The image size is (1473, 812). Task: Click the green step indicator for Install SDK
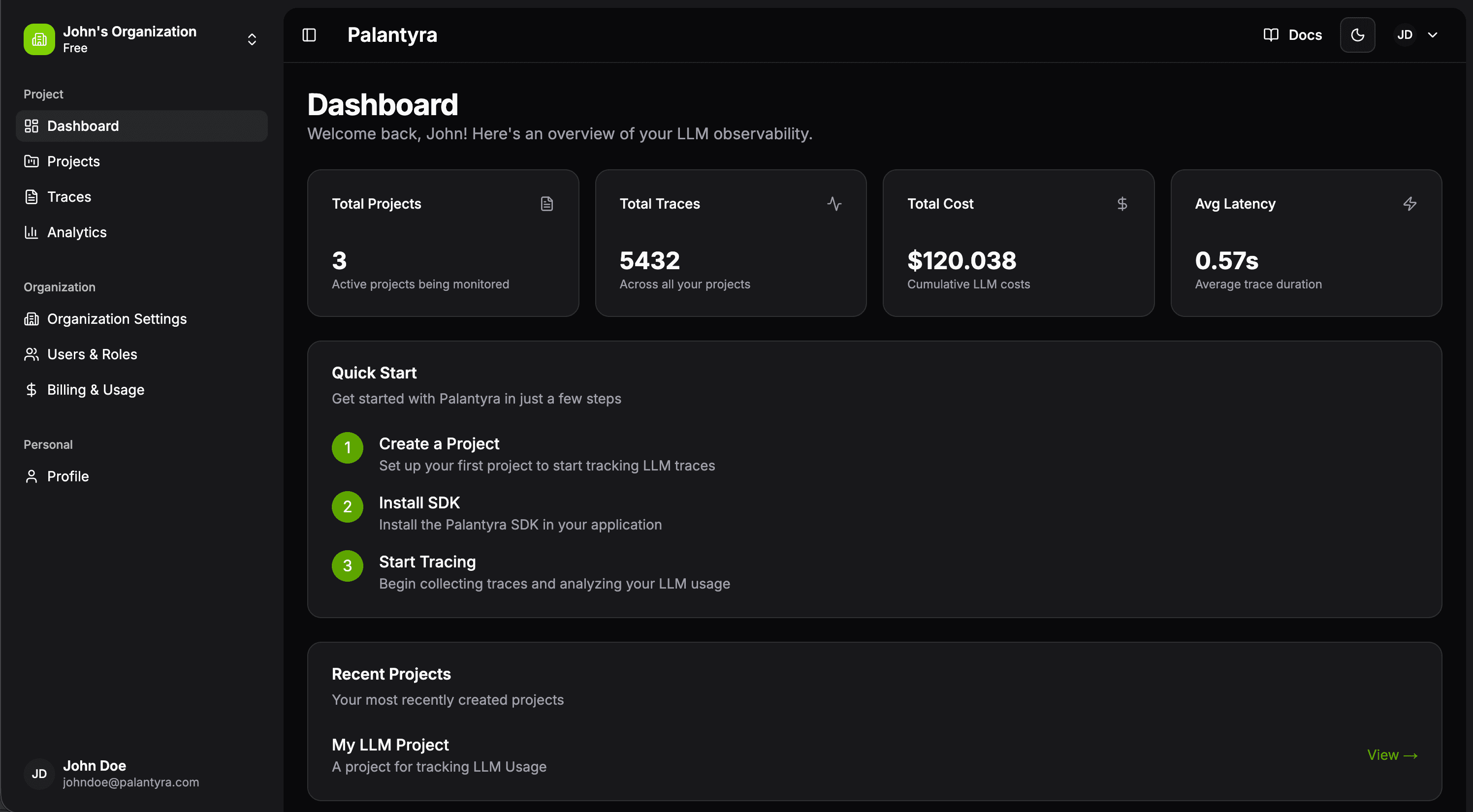[347, 507]
